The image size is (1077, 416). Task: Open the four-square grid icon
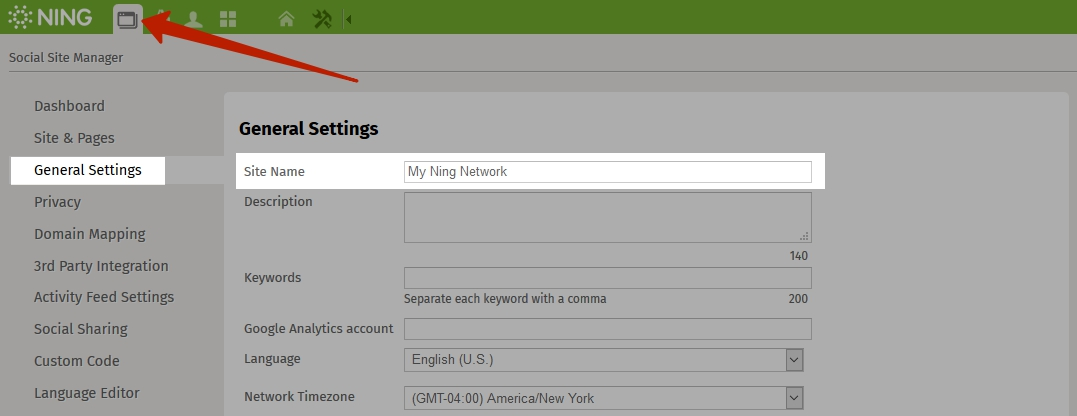228,19
